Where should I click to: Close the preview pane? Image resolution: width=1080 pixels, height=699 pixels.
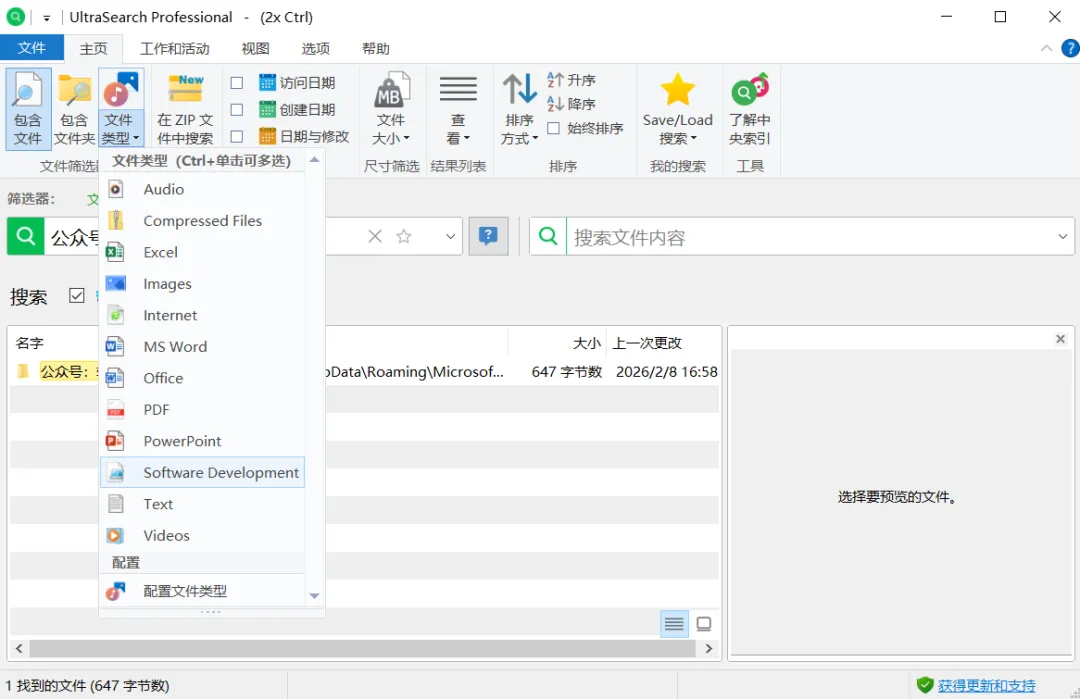(x=1060, y=339)
